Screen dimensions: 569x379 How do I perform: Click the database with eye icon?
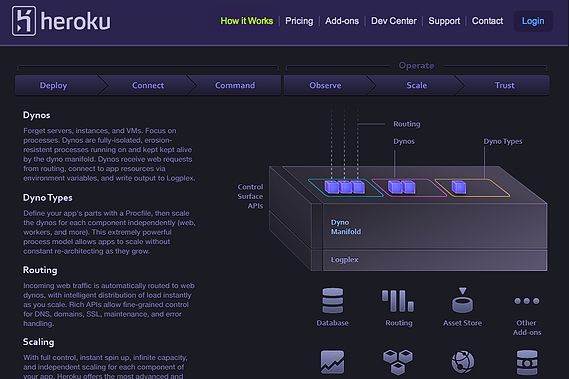click(527, 362)
